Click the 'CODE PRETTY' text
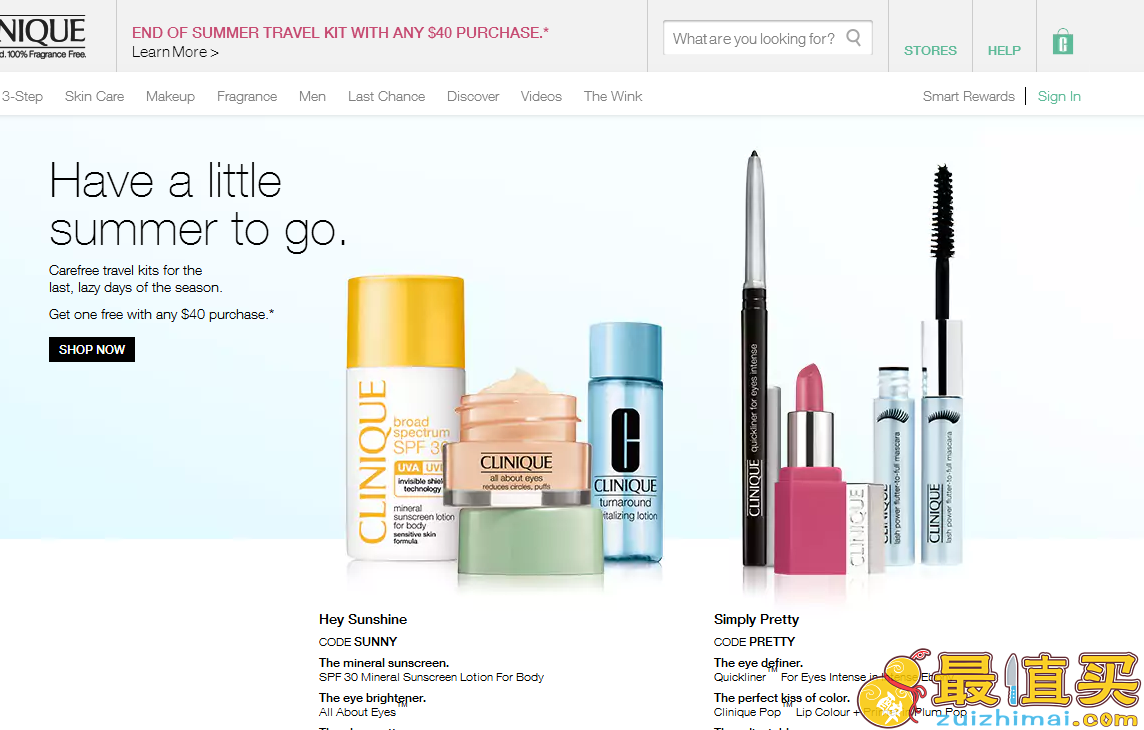1144x730 pixels. pos(754,642)
